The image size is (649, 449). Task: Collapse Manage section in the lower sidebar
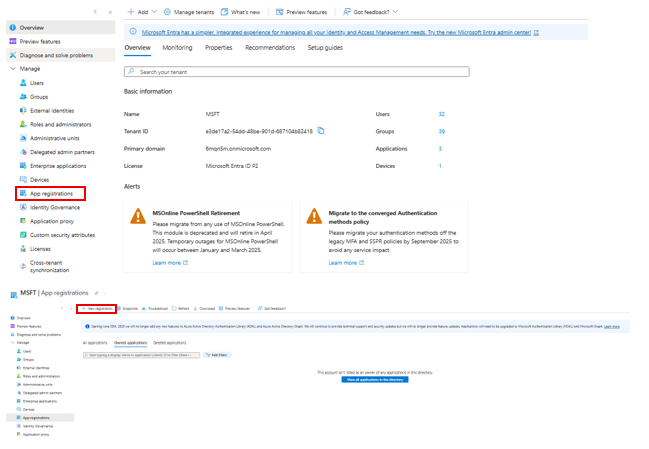12,343
